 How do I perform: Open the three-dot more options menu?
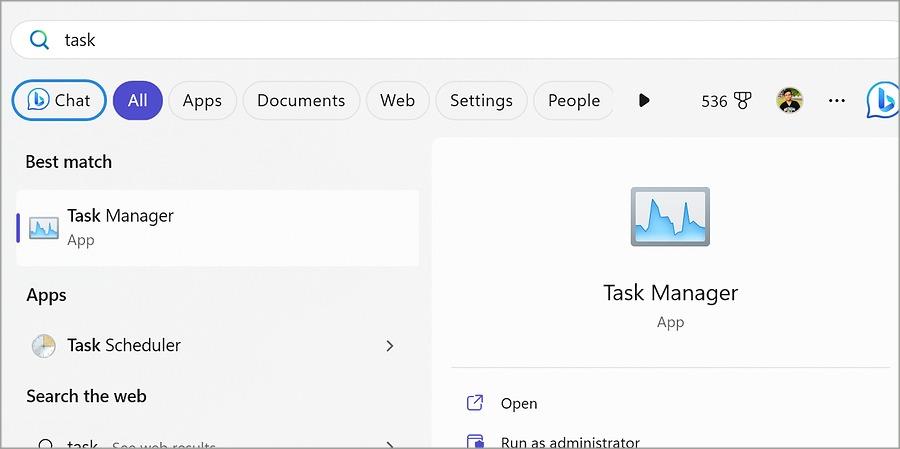pyautogui.click(x=837, y=101)
